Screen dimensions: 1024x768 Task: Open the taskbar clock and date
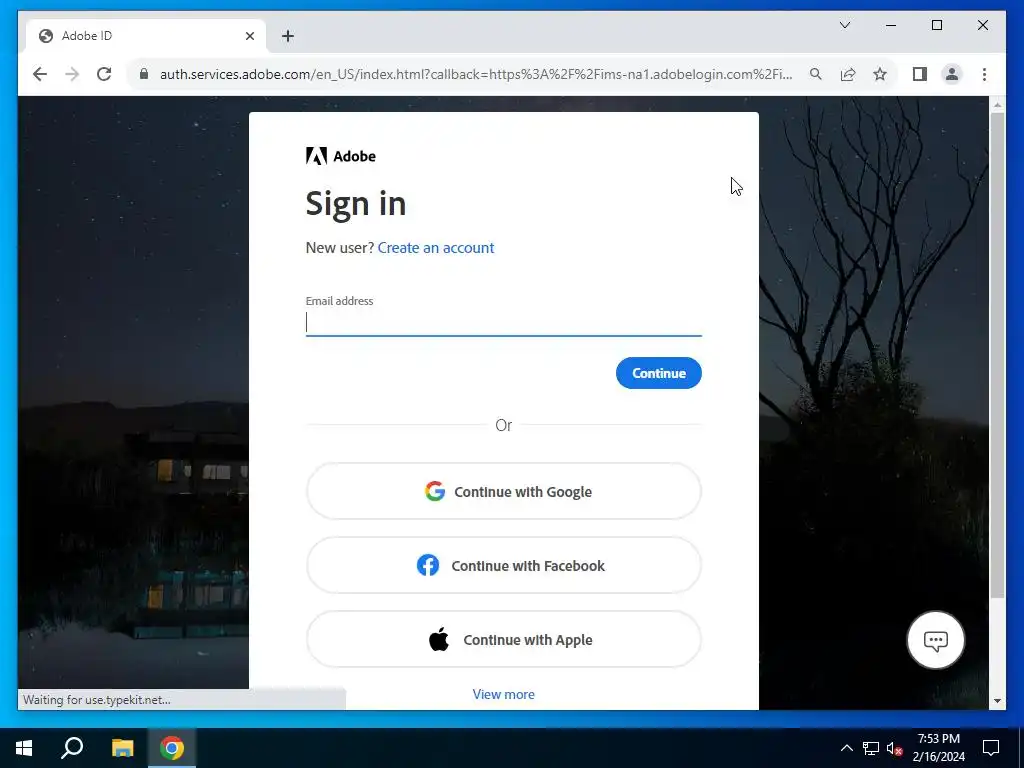(x=938, y=748)
